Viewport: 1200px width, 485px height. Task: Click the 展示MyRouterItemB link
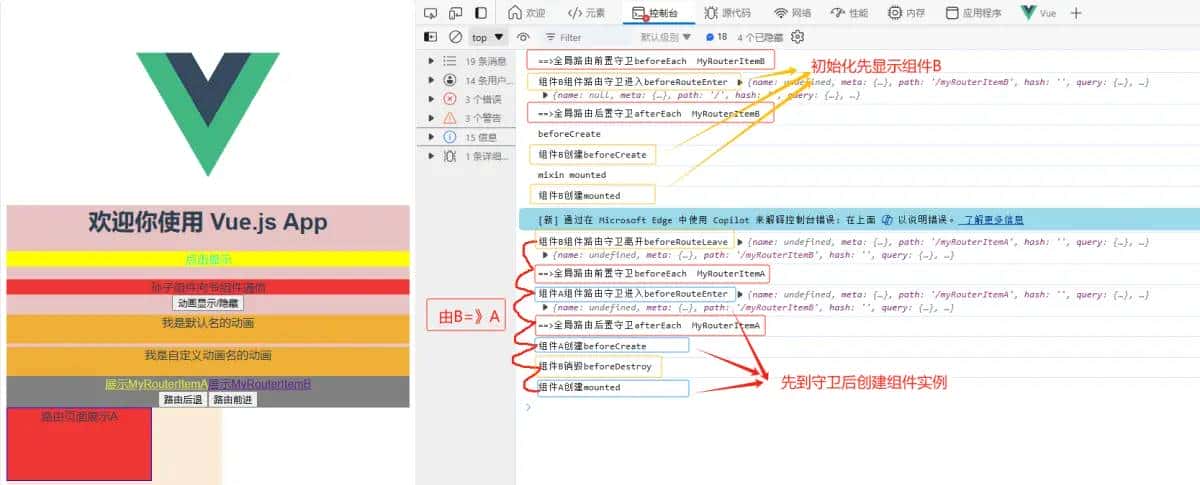(x=260, y=384)
